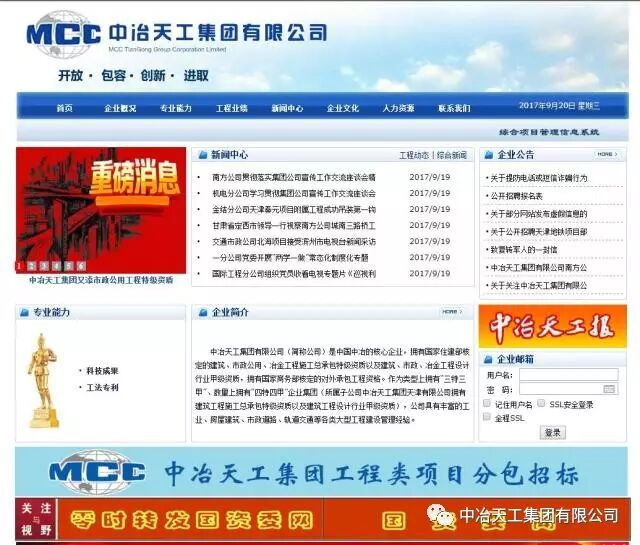The image size is (640, 545).
Task: Click the 企业公告 panel folder icon
Action: pos(489,155)
